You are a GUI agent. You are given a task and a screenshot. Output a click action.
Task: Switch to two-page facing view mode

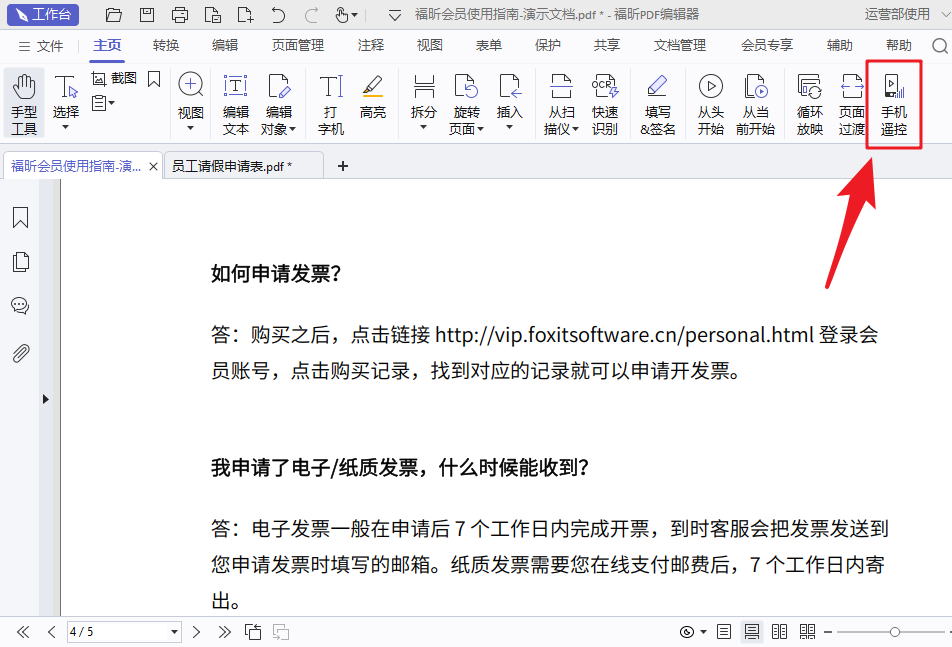click(x=779, y=632)
